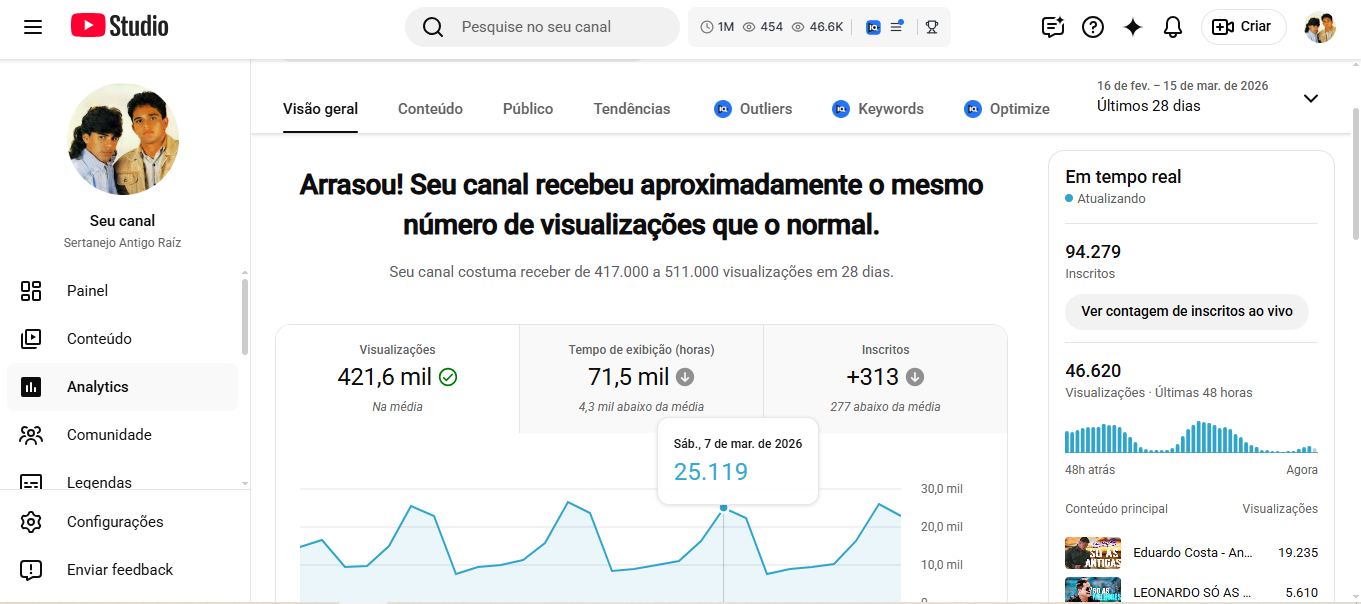Click the Criar button
This screenshot has height=604, width=1361.
pos(1243,27)
